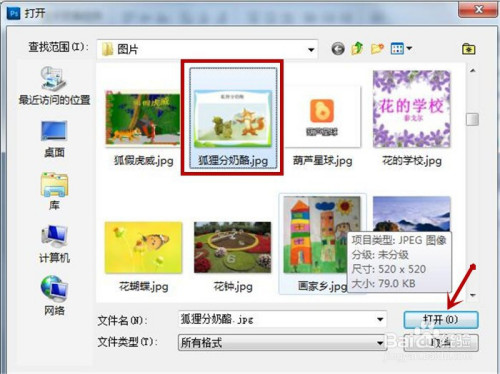Click the file name label 狐假虎威.jpg
Screen dimensions: 500x374
(x=144, y=161)
